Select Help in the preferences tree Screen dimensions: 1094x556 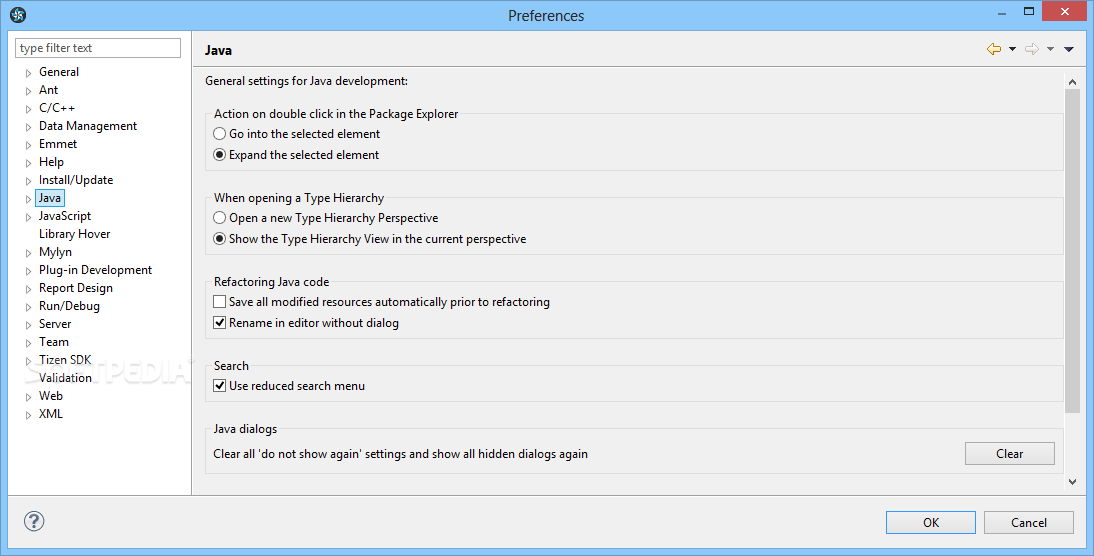pyautogui.click(x=51, y=162)
